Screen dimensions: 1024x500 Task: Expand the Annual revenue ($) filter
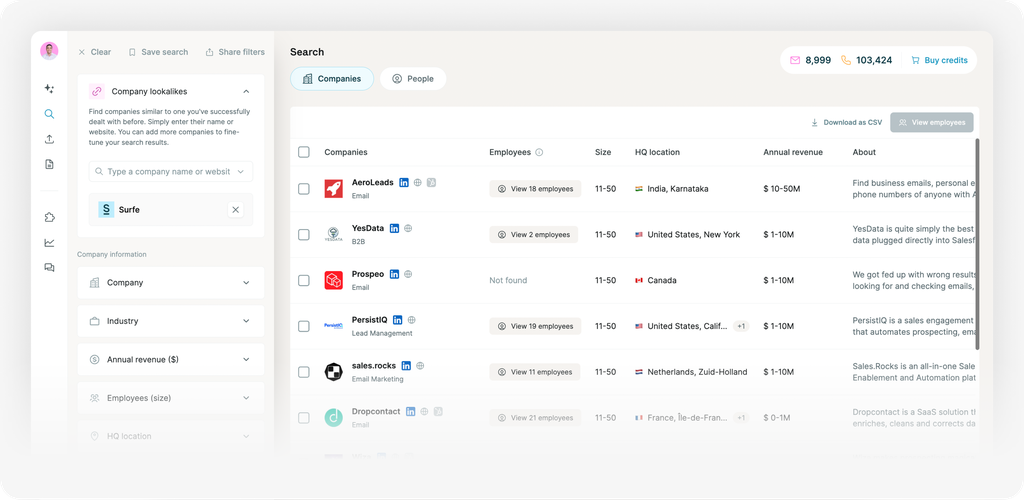point(170,359)
